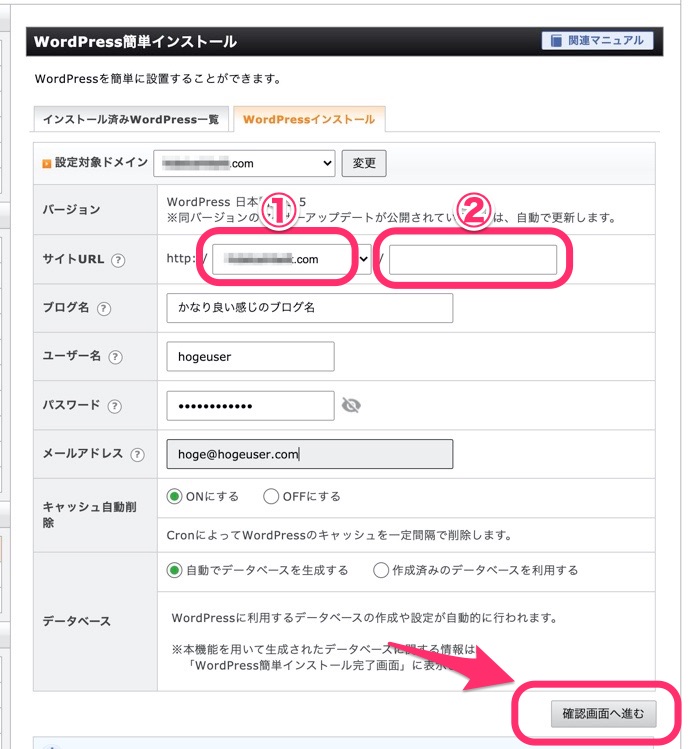Click the メールアドレス input field
700x749 pixels.
(310, 454)
